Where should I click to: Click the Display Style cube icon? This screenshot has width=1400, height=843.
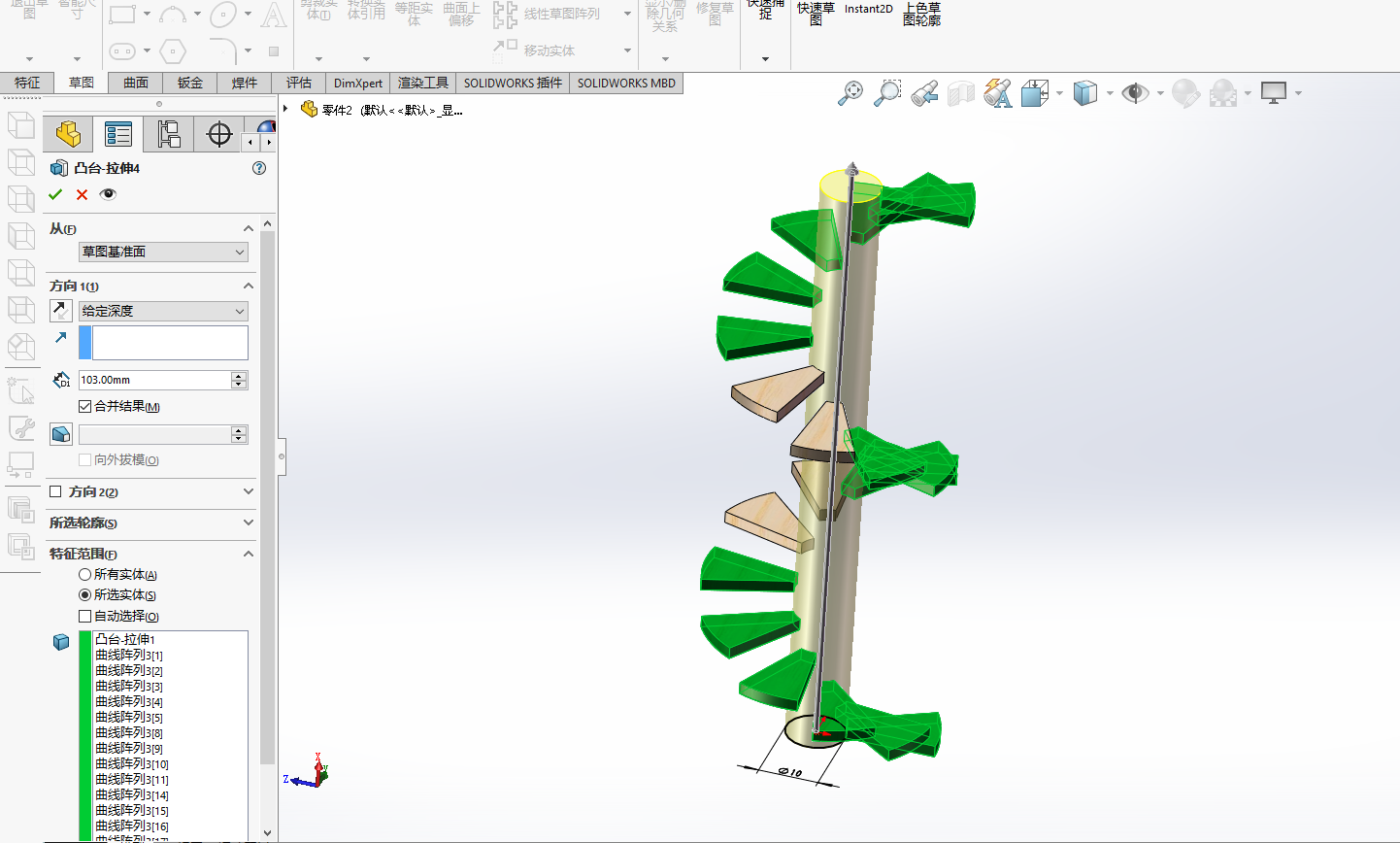click(x=1085, y=93)
